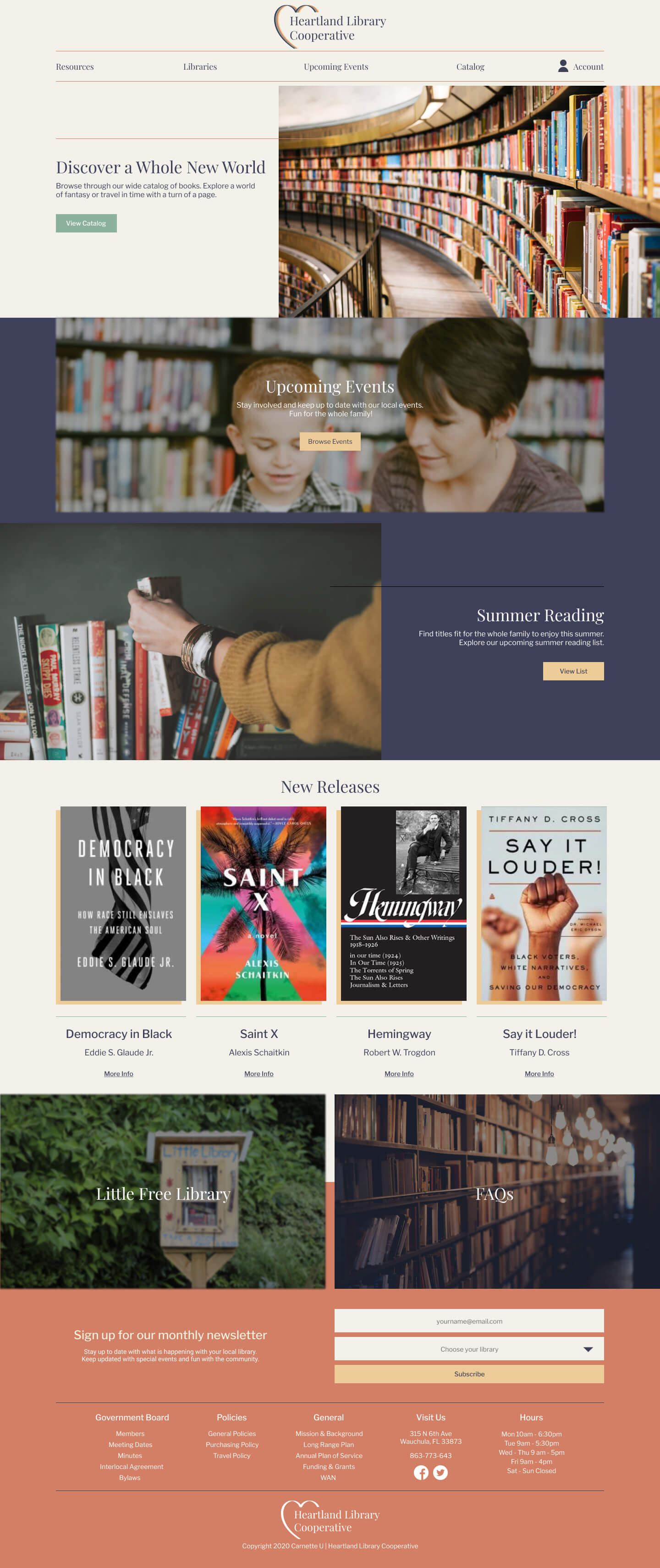The image size is (660, 1568).
Task: Open the Meeting Dates footer link
Action: 130,1444
